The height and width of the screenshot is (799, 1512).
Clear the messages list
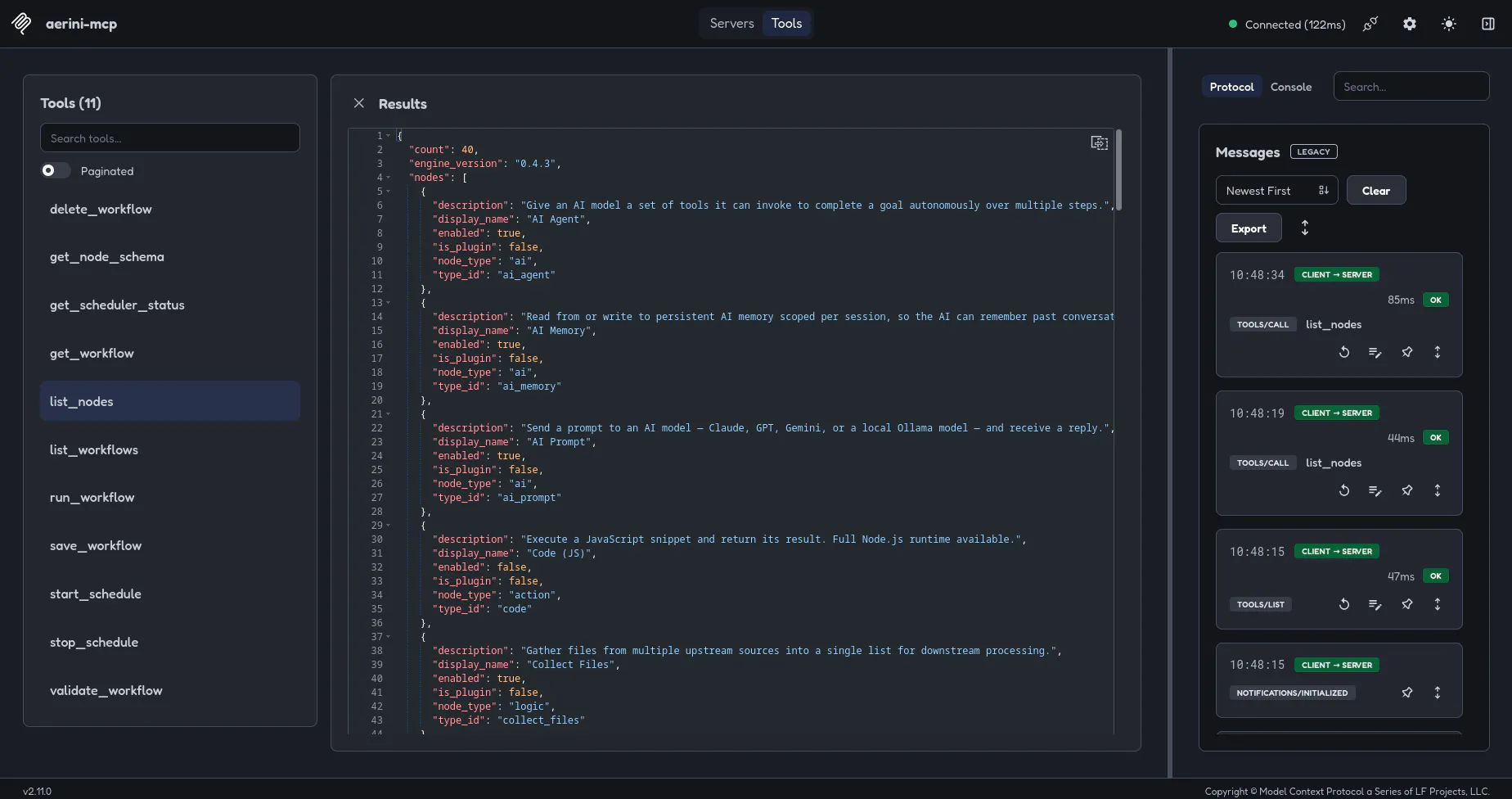click(x=1376, y=191)
